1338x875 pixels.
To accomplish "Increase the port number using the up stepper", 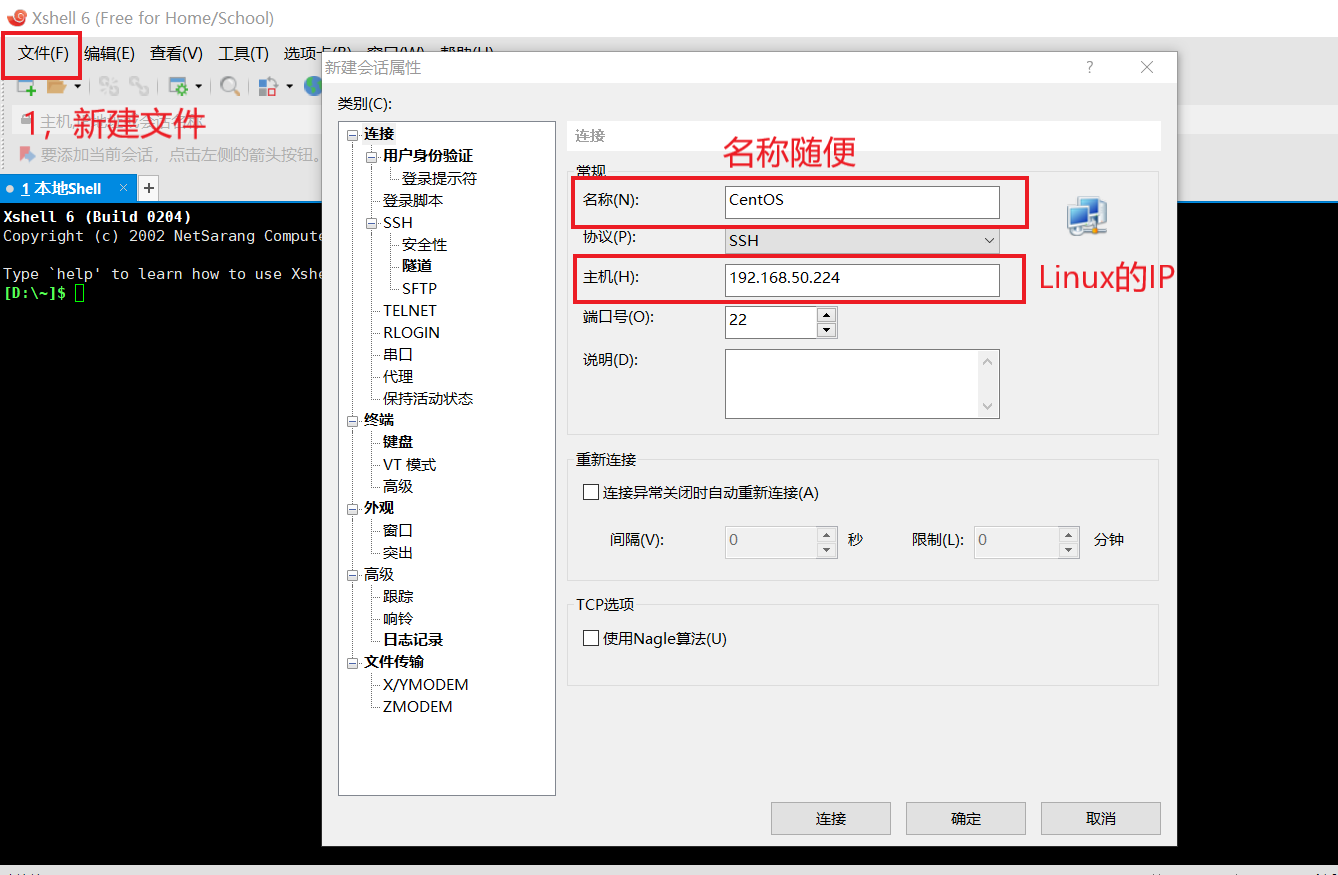I will click(x=827, y=315).
